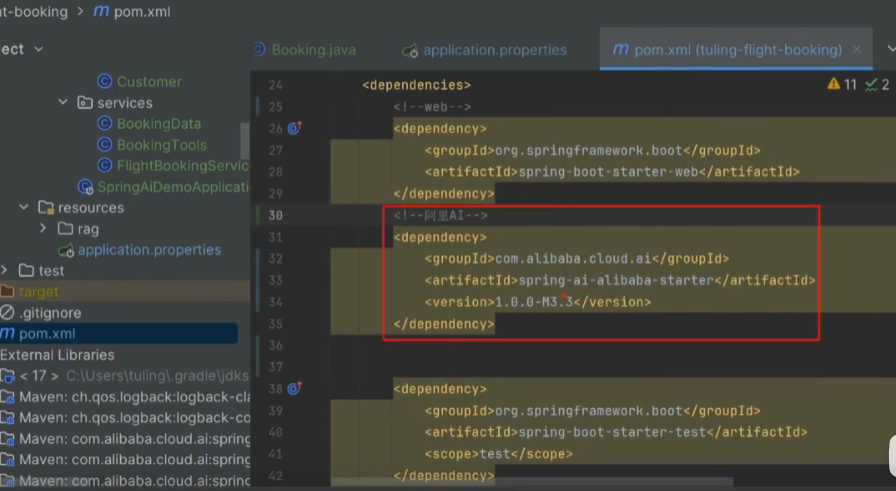
Task: Click the gutter dependency icon on line 38
Action: tap(294, 388)
